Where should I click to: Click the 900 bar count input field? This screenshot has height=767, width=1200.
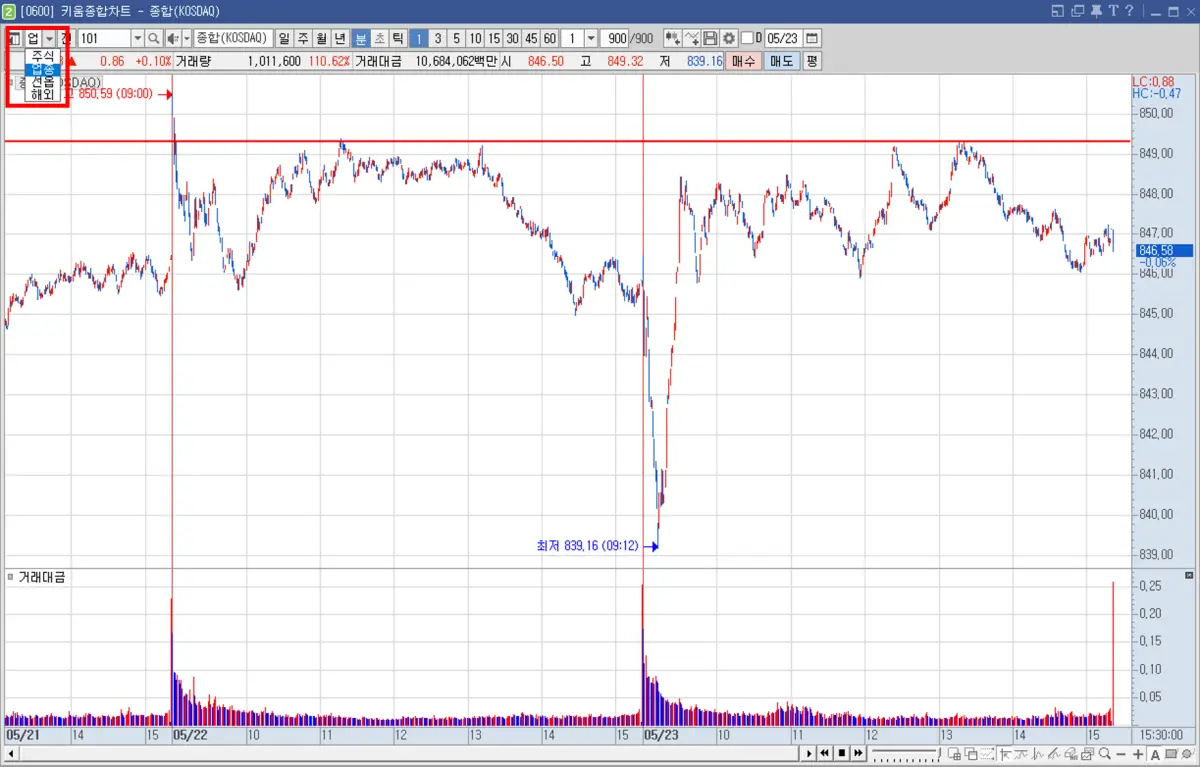coord(615,38)
